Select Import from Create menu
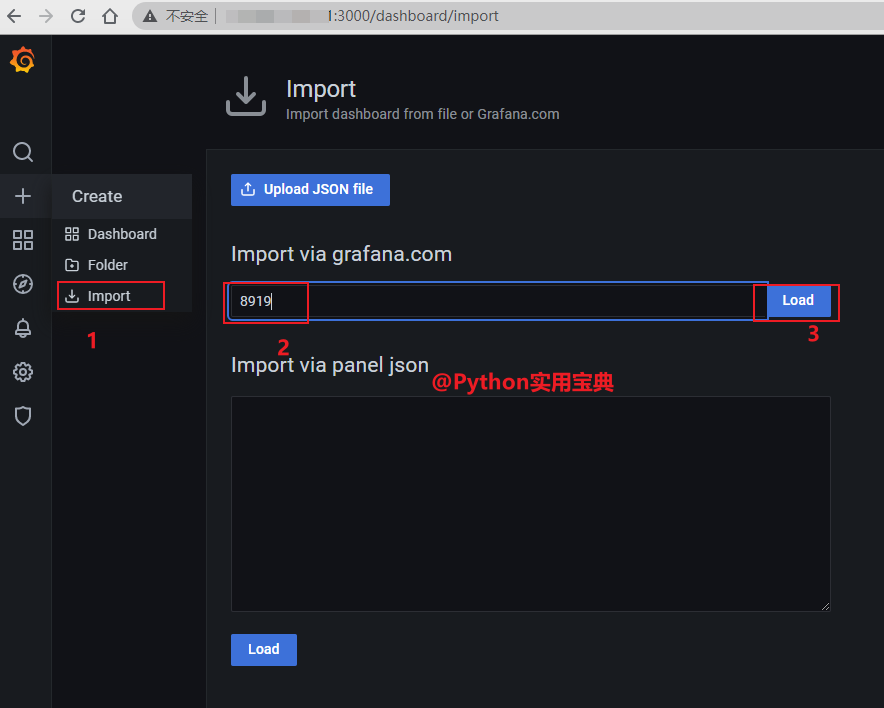Viewport: 884px width, 708px height. point(108,296)
